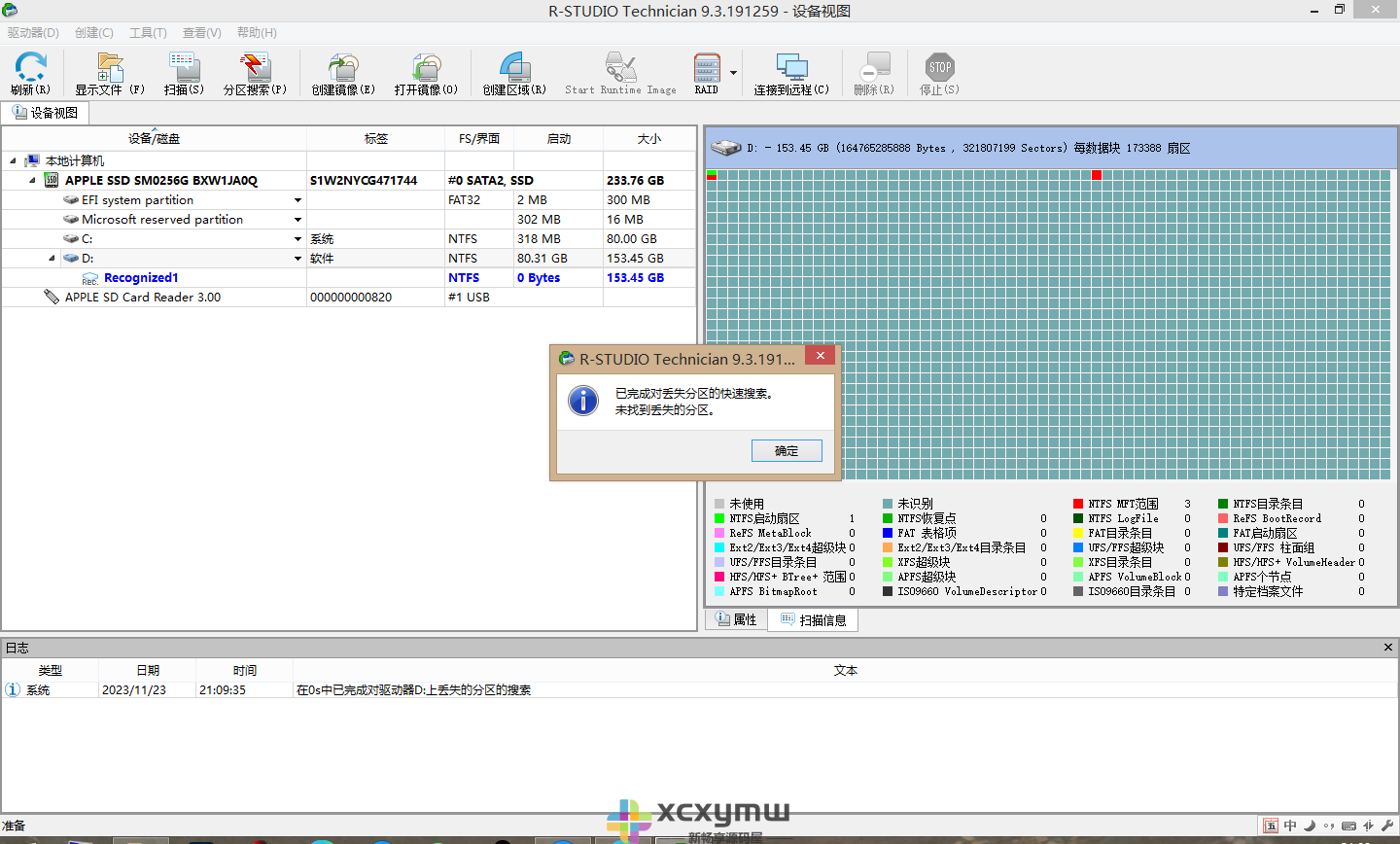
Task: Confirm dialog with 确定 button
Action: [787, 451]
